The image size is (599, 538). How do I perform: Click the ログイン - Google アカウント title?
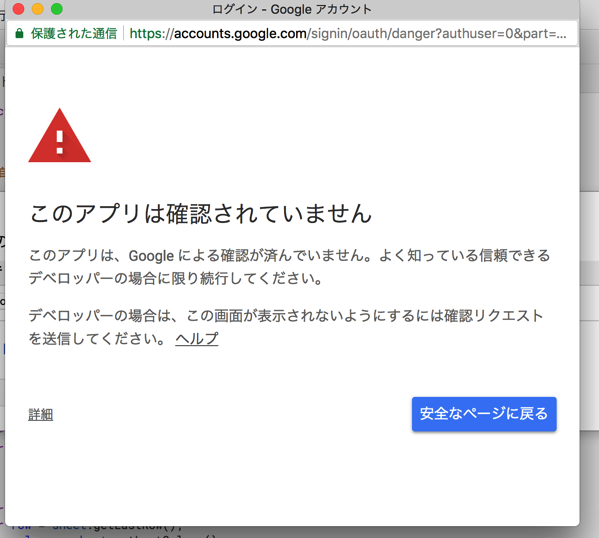click(x=292, y=9)
